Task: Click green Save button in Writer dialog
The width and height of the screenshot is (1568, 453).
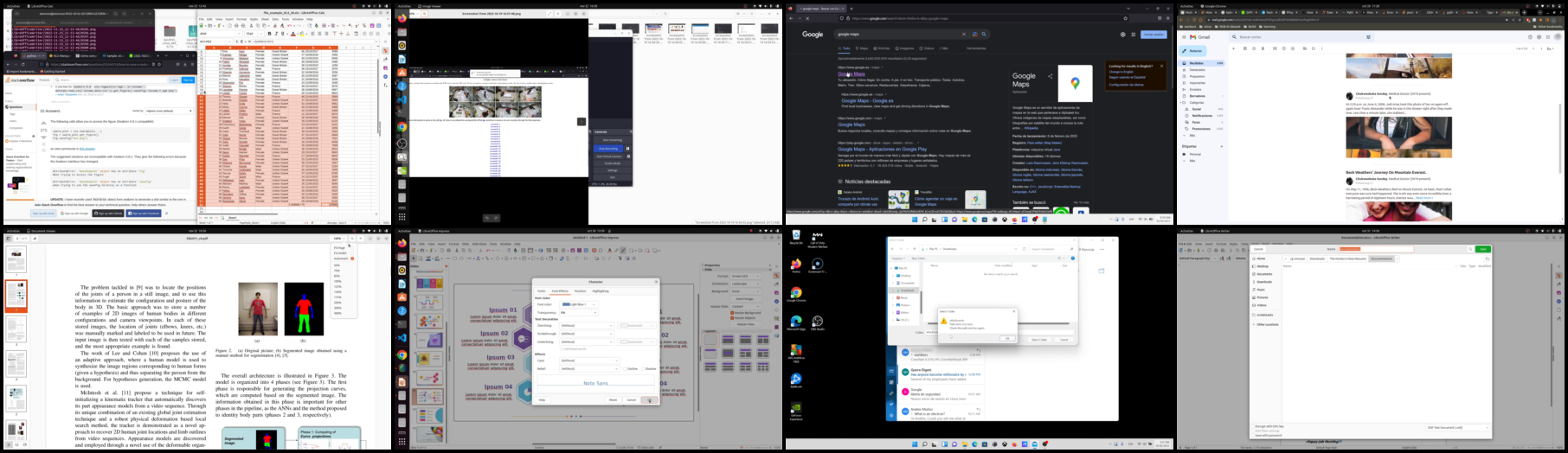Action: point(1483,249)
